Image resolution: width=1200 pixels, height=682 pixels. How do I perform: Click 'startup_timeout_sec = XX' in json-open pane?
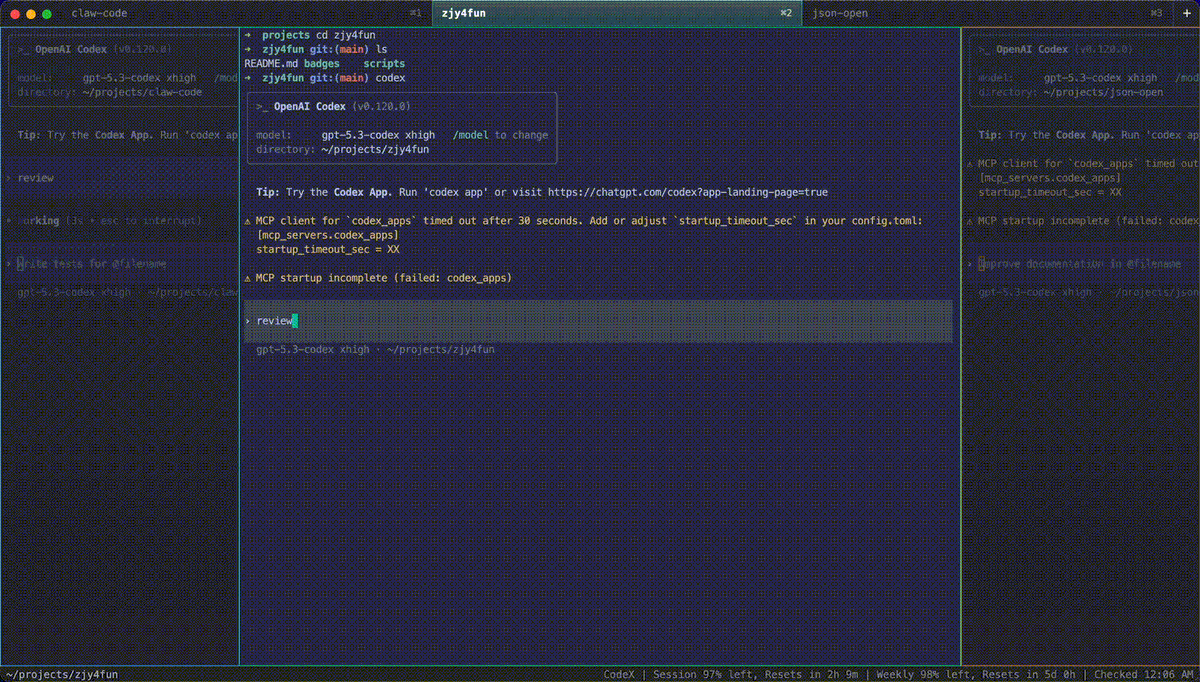pos(1050,192)
